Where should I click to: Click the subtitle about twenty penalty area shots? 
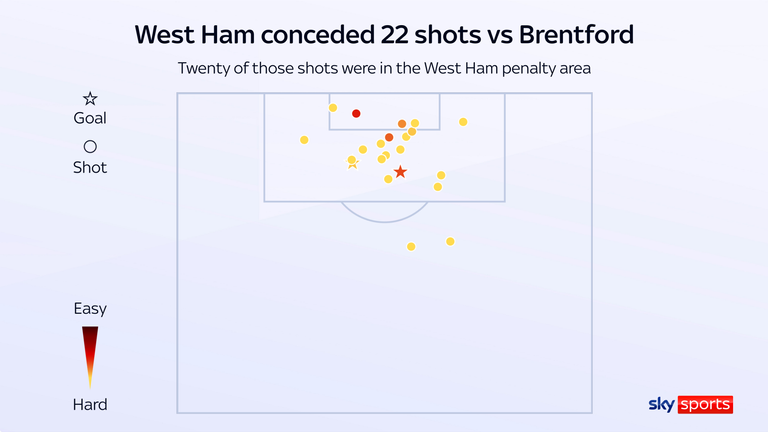pos(384,68)
